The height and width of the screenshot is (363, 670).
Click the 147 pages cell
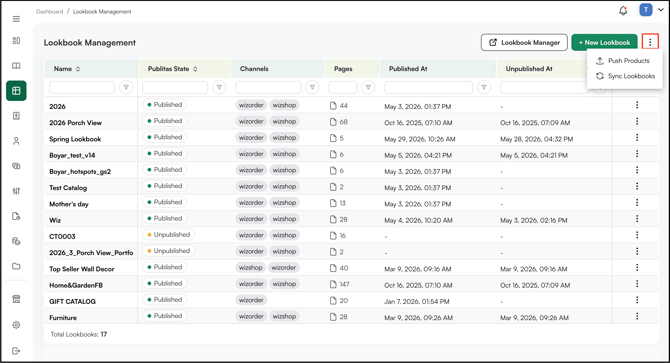point(340,284)
